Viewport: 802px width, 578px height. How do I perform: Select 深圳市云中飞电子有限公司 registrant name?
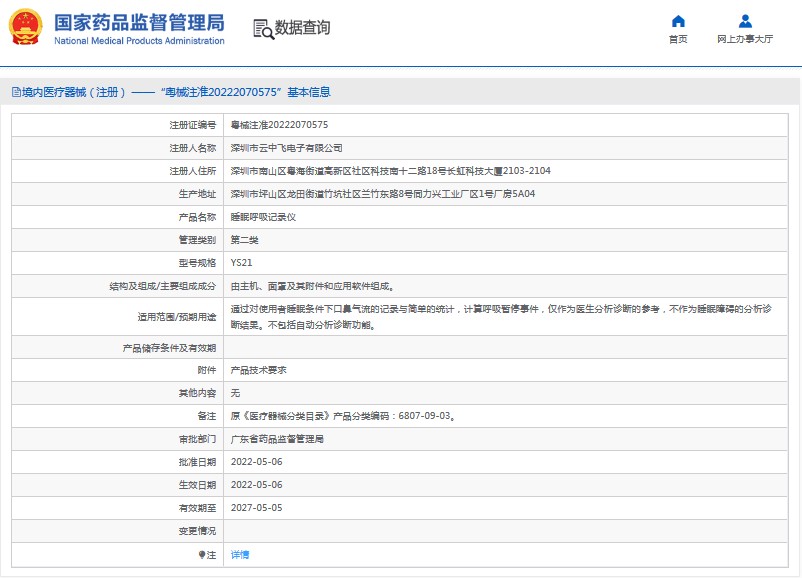(x=286, y=148)
